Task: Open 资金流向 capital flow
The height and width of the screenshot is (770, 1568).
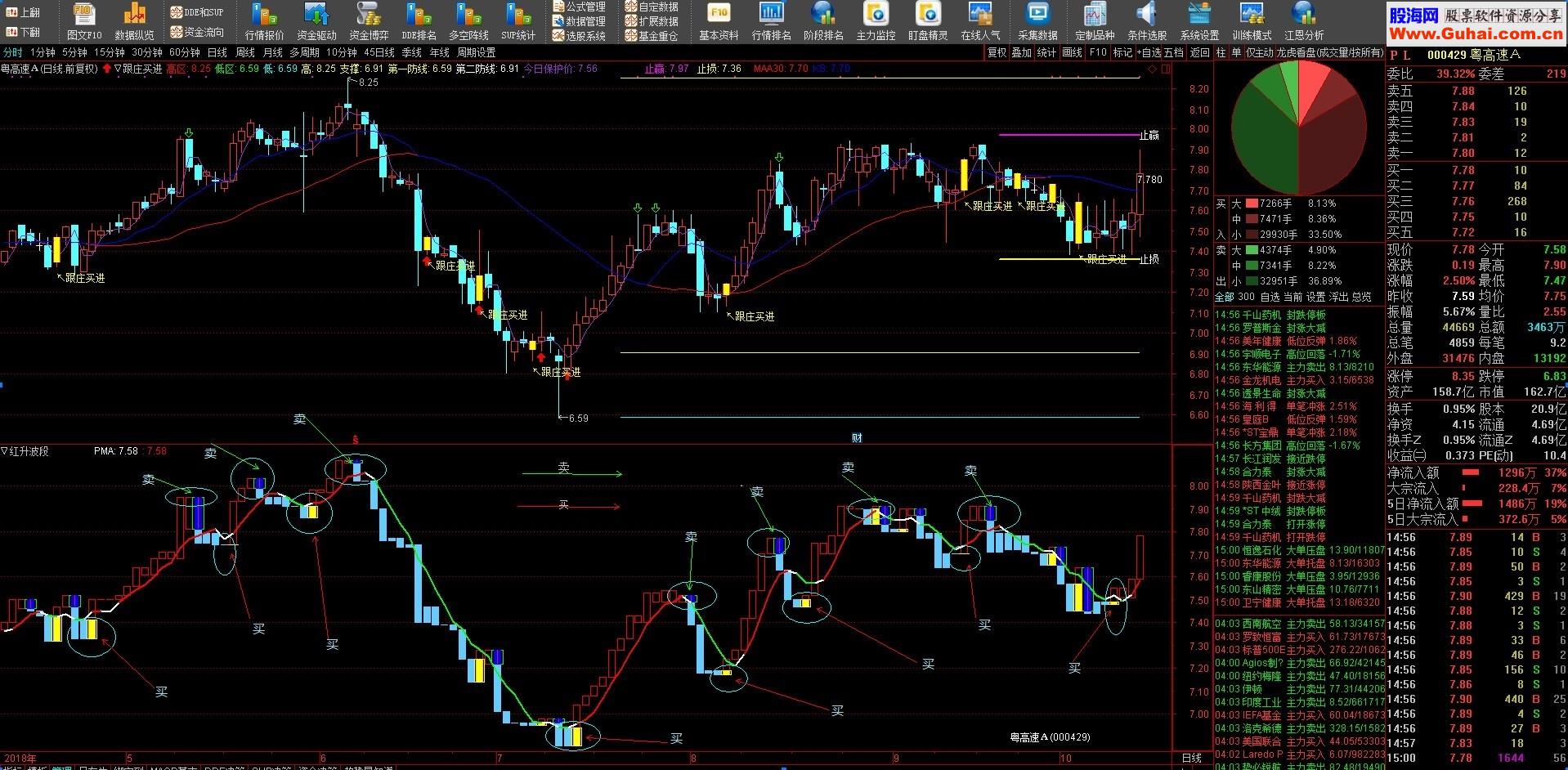Action: point(196,32)
